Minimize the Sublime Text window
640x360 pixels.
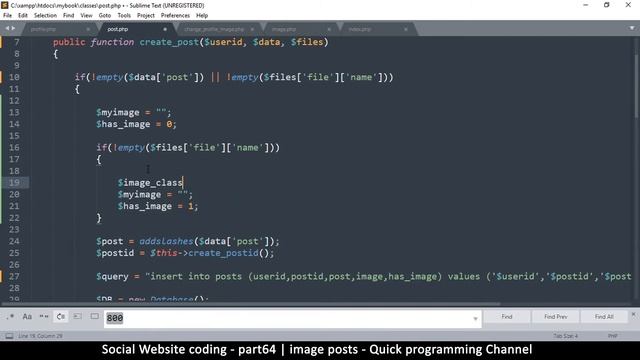(x=586, y=5)
